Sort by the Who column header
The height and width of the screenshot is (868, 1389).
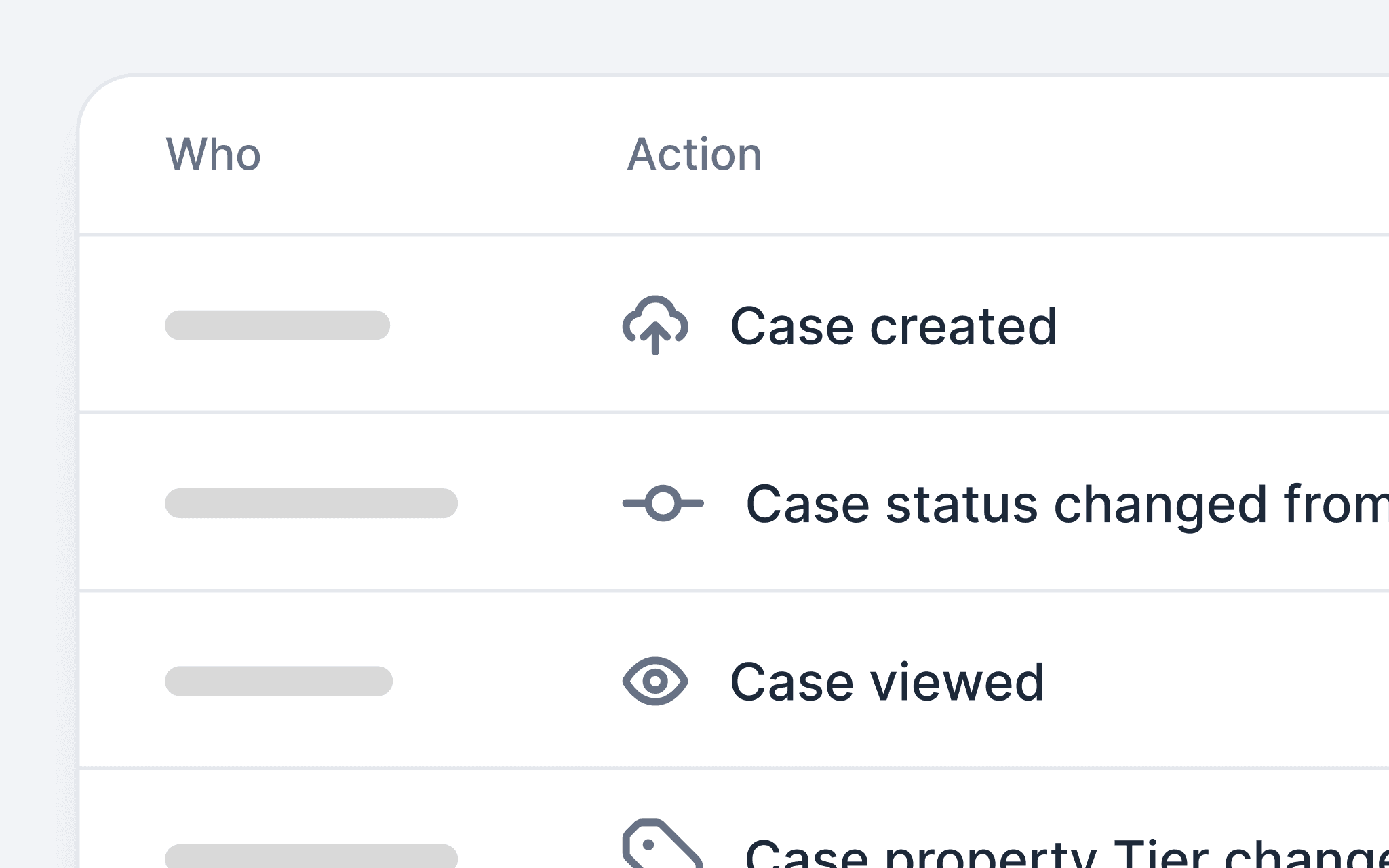214,155
